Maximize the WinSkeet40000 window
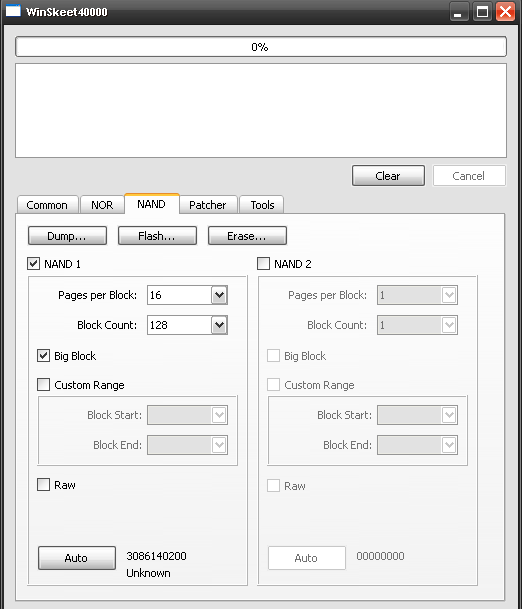The width and height of the screenshot is (522, 609). [x=482, y=12]
